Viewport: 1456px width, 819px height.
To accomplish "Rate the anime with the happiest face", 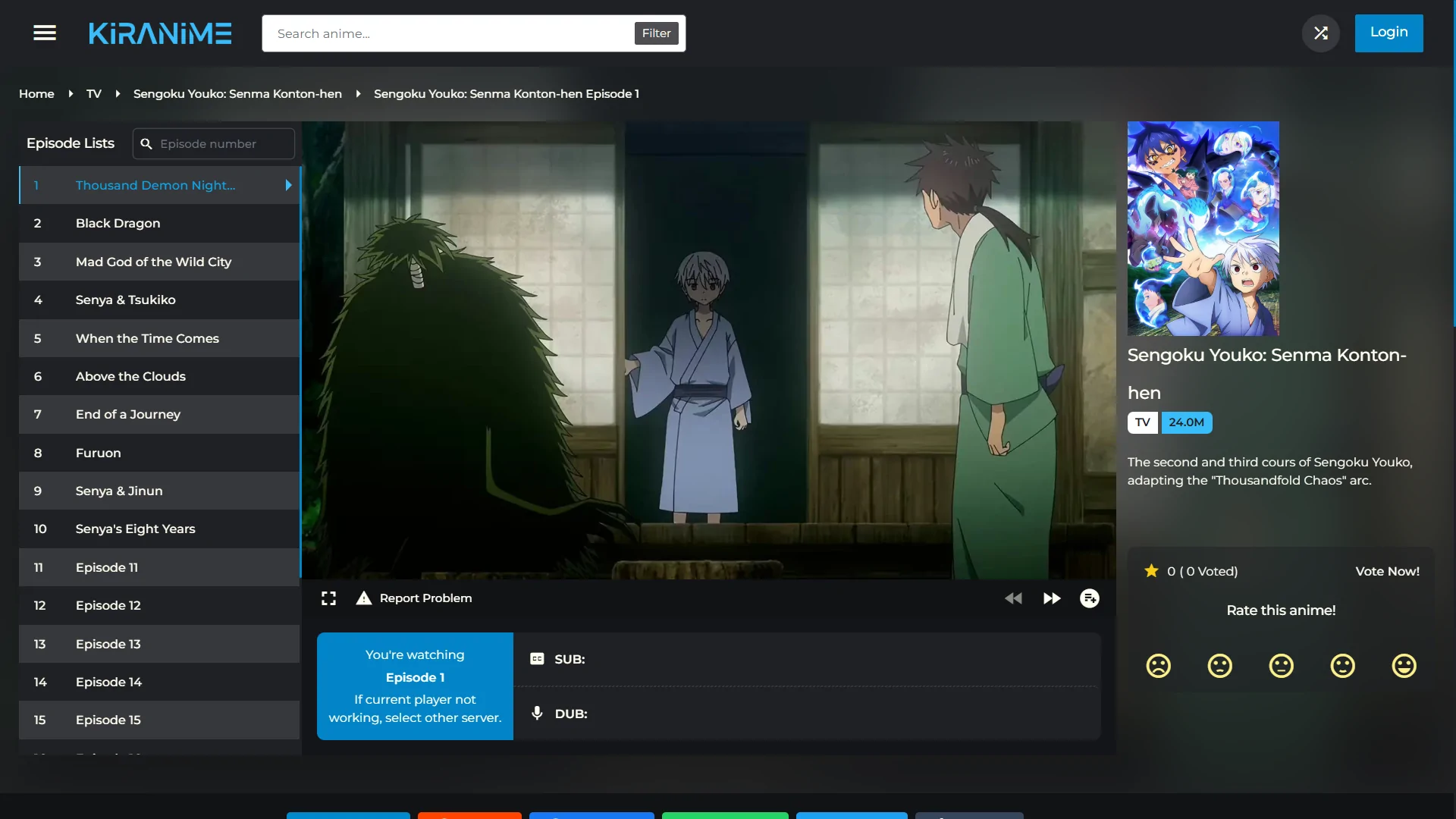I will pos(1404,666).
